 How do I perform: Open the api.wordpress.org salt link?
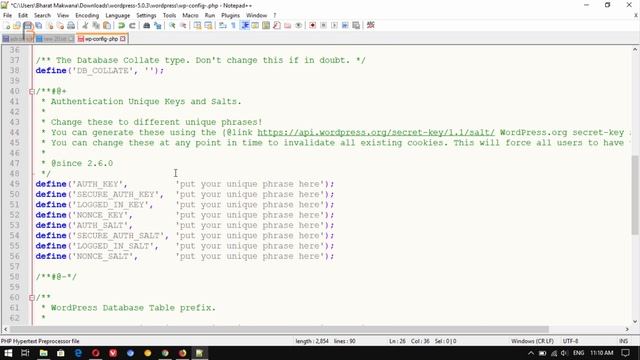coord(376,132)
